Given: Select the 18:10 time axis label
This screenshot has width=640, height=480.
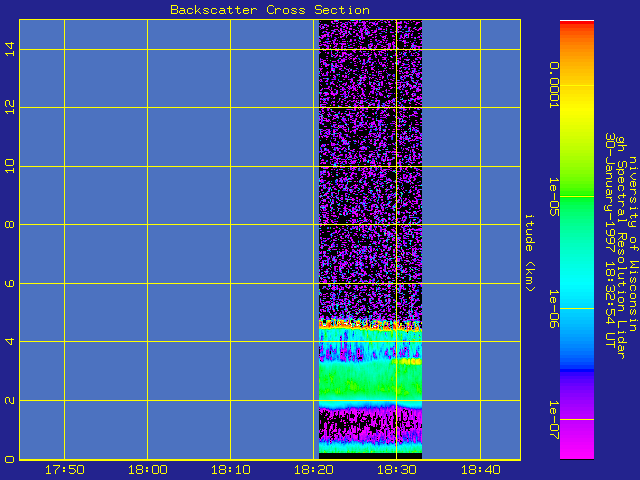Looking at the screenshot, I should click(x=231, y=470).
